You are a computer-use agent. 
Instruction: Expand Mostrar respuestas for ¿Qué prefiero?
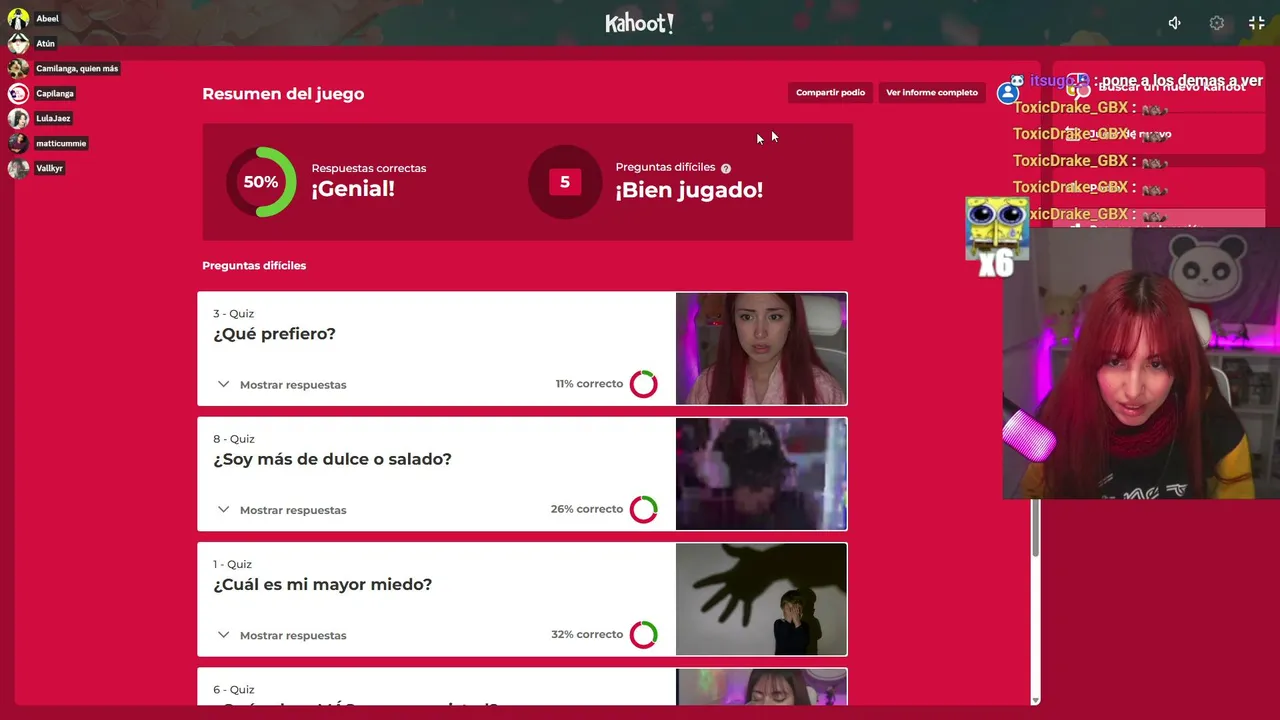point(282,384)
